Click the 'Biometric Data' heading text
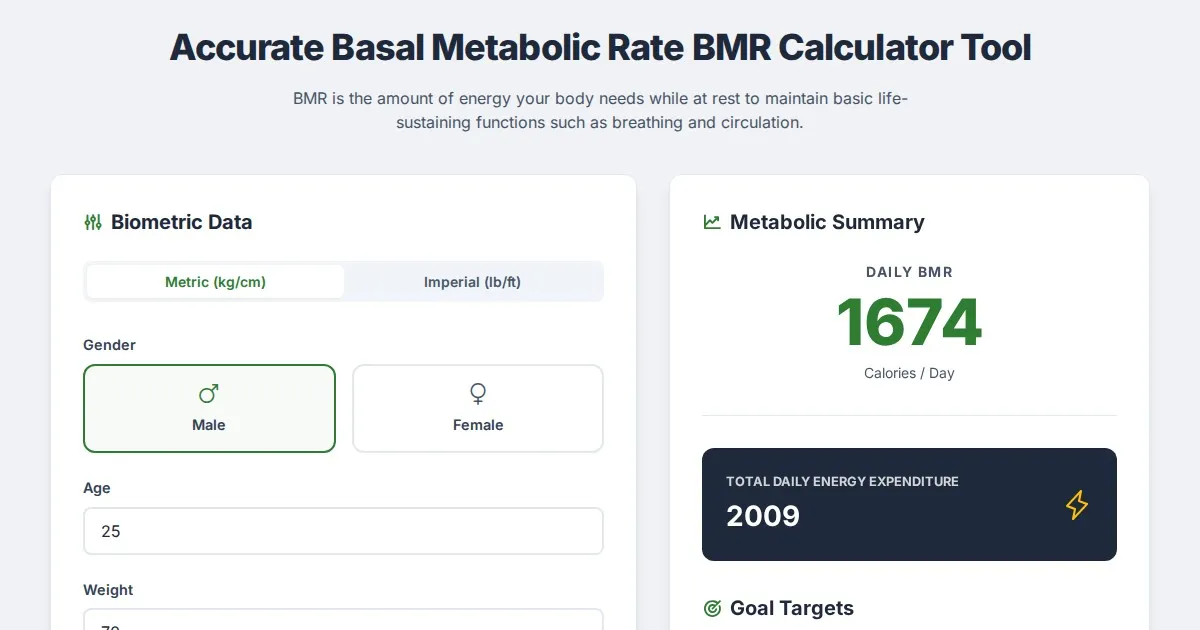The image size is (1200, 630). click(181, 222)
